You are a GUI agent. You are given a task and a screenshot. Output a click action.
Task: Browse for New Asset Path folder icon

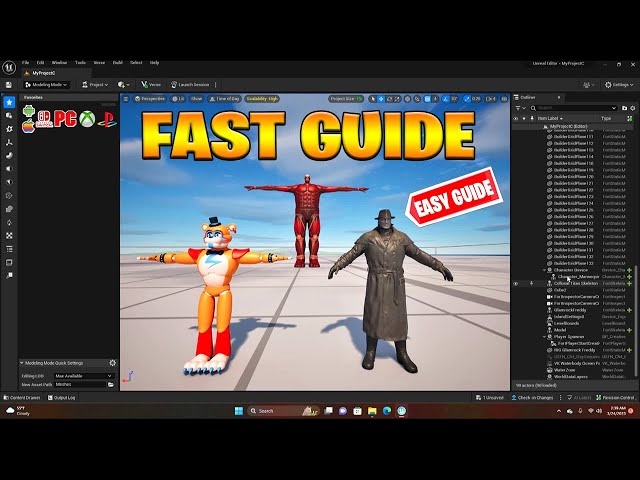111,384
